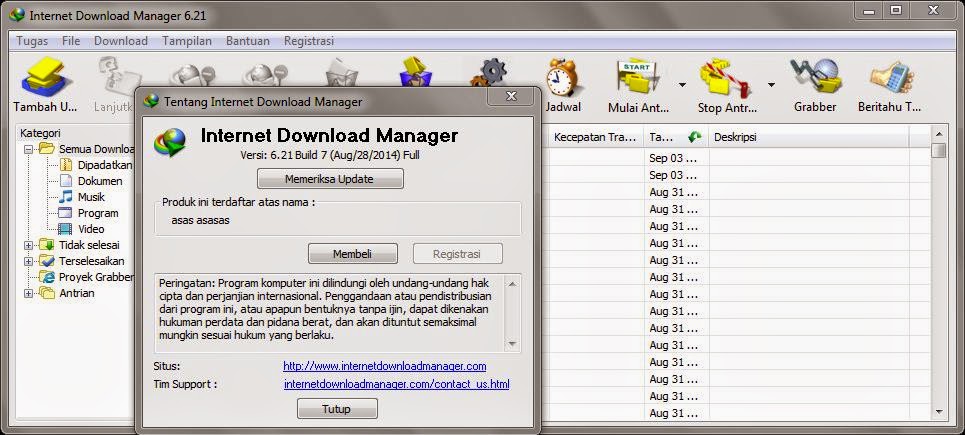The height and width of the screenshot is (435, 965).
Task: Collapse the Semua Download tree node
Action: (x=28, y=150)
